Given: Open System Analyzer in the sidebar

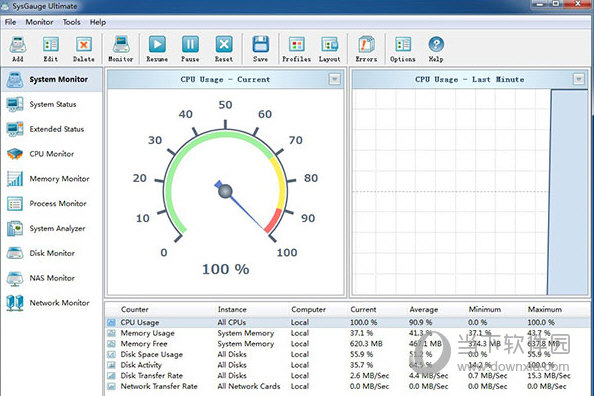Looking at the screenshot, I should 52,229.
